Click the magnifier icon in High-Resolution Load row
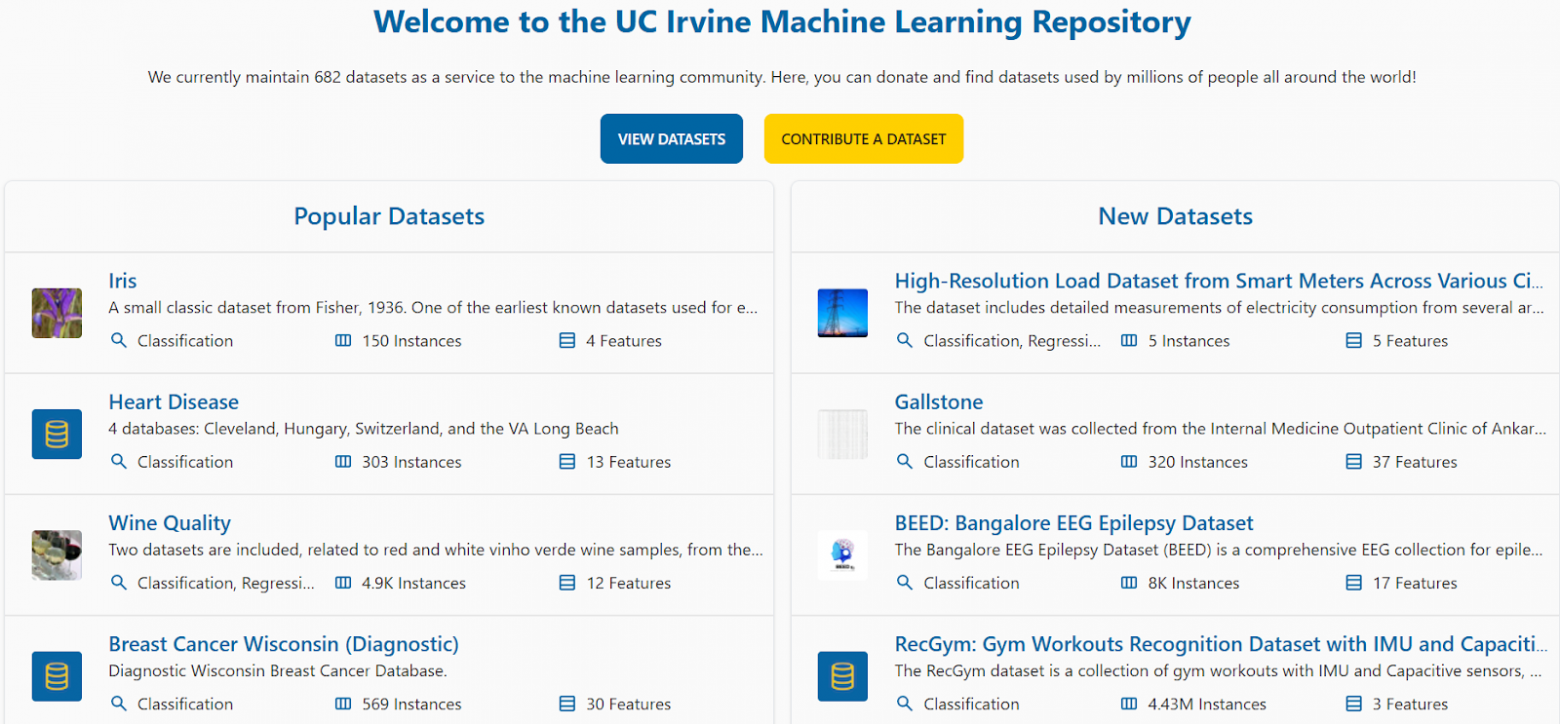 (x=905, y=341)
